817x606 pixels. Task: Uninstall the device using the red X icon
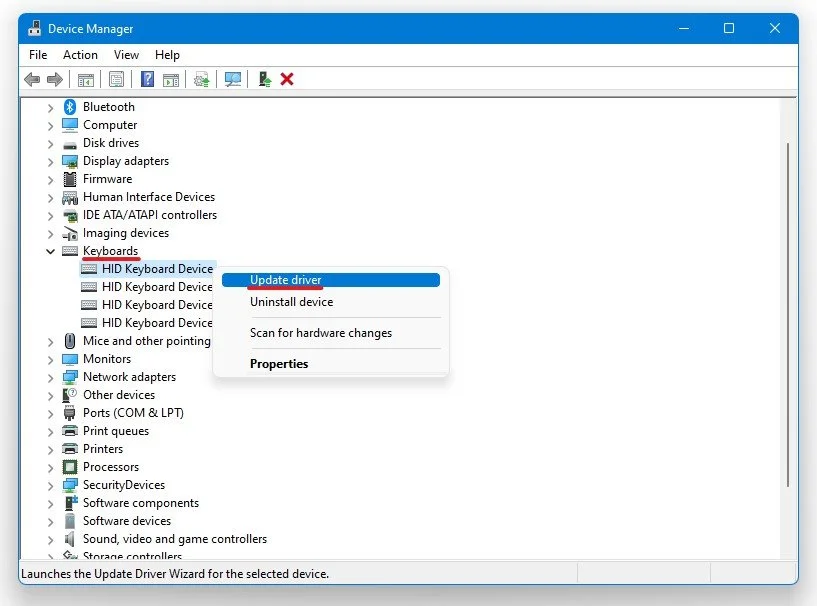(x=288, y=79)
